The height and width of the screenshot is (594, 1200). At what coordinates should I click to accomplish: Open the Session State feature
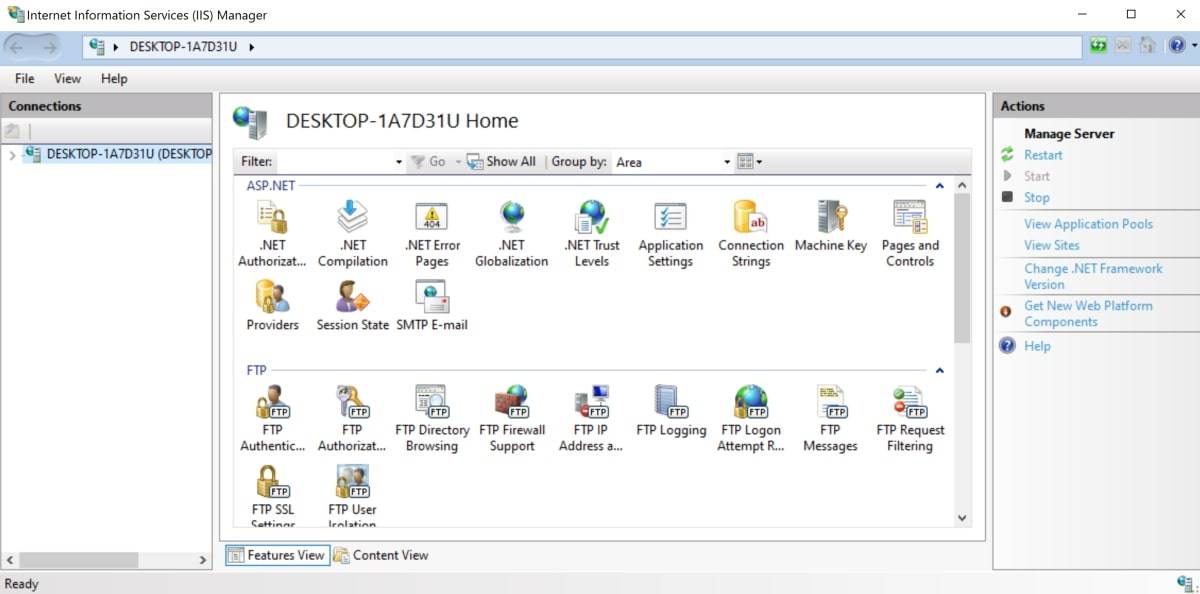point(352,305)
